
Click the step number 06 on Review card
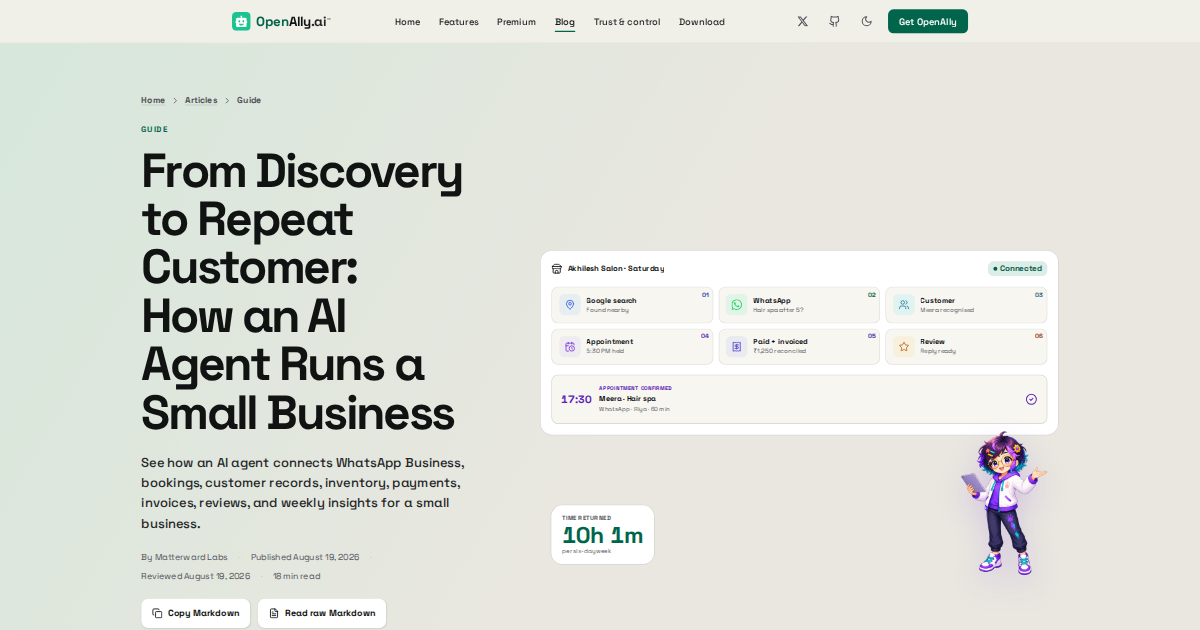point(1039,336)
